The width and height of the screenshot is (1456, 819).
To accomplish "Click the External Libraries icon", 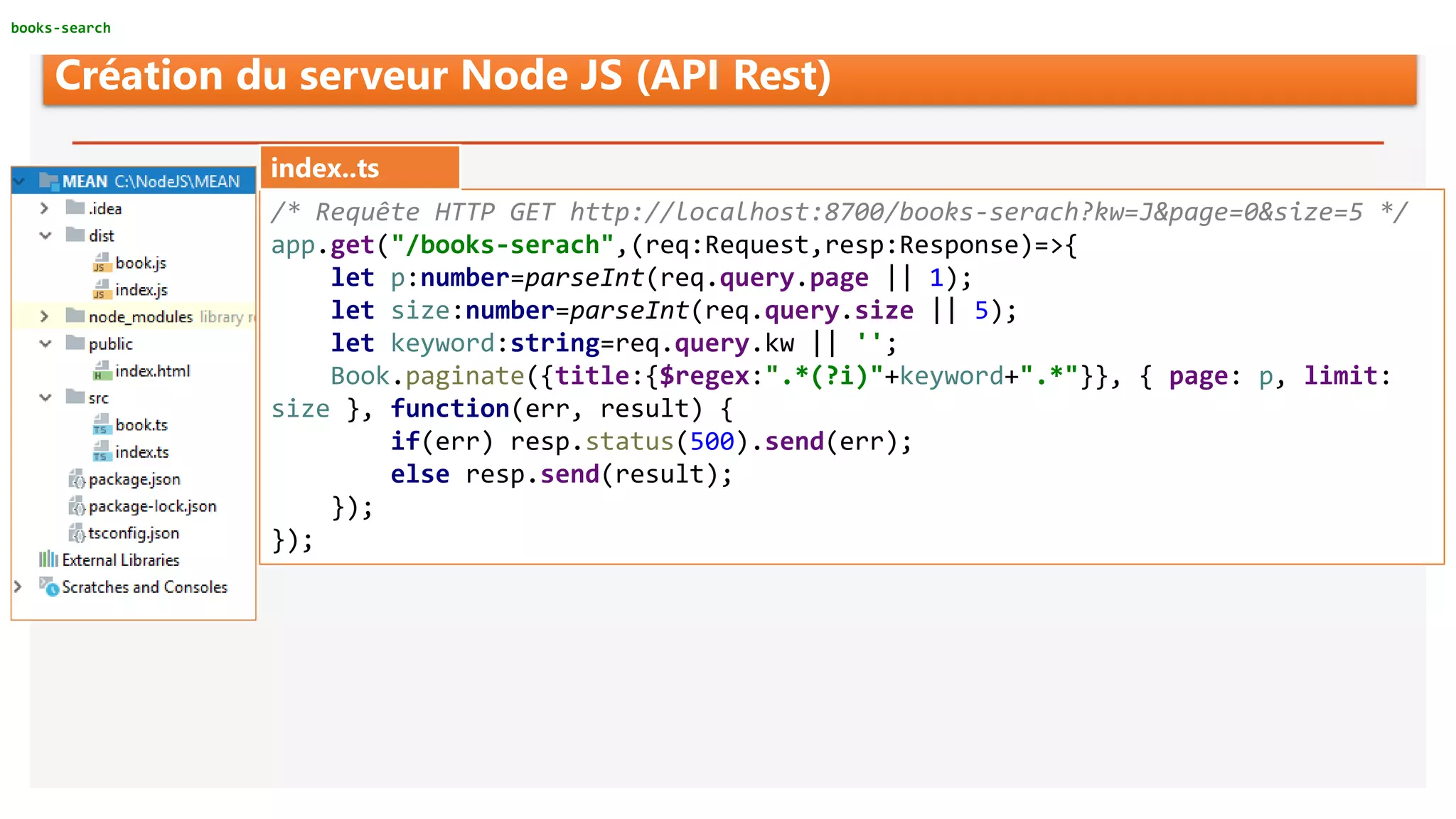I will [x=48, y=559].
